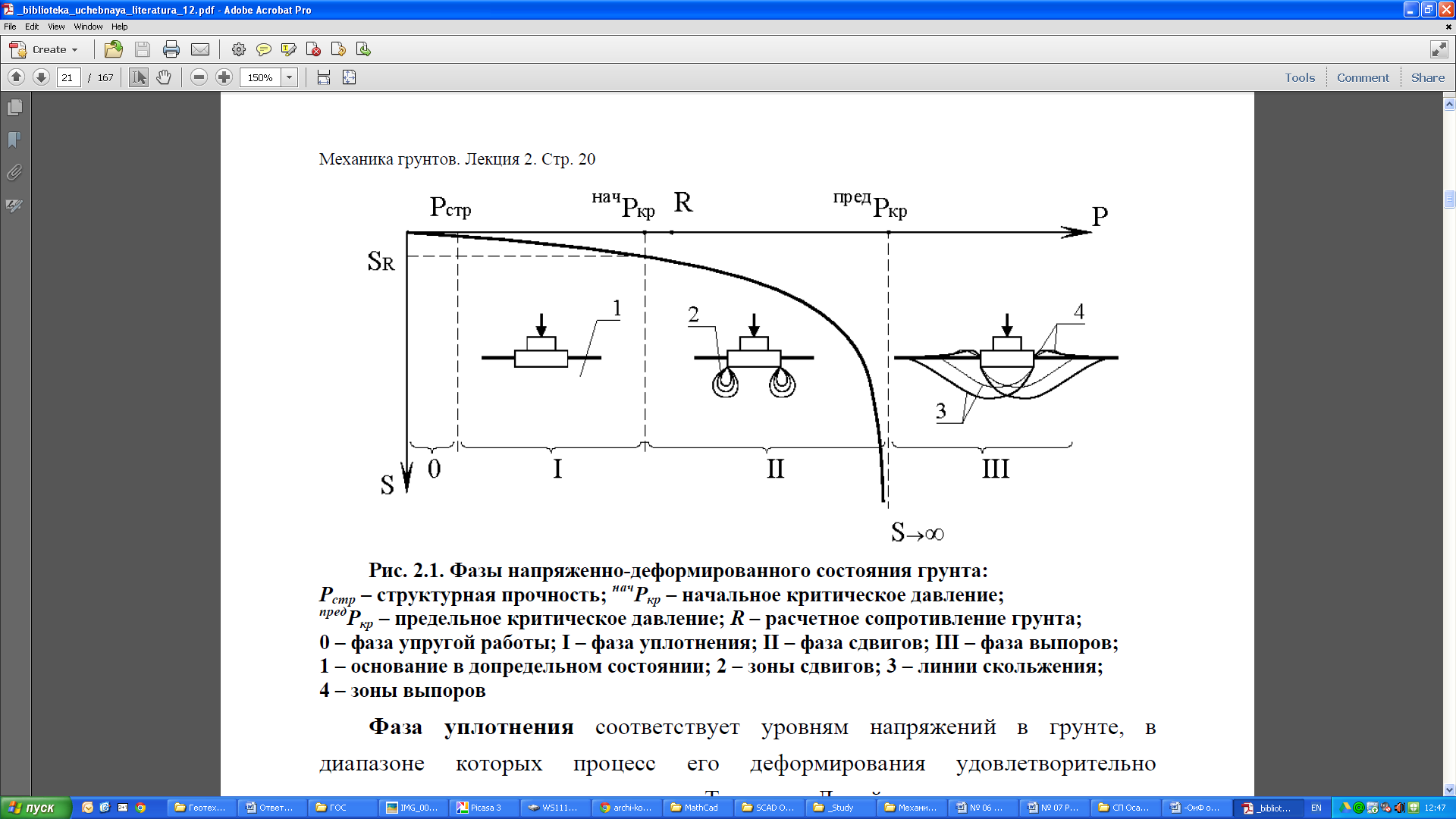The width and height of the screenshot is (1456, 819).
Task: Click the volume speaker tray icon
Action: coord(1400,808)
